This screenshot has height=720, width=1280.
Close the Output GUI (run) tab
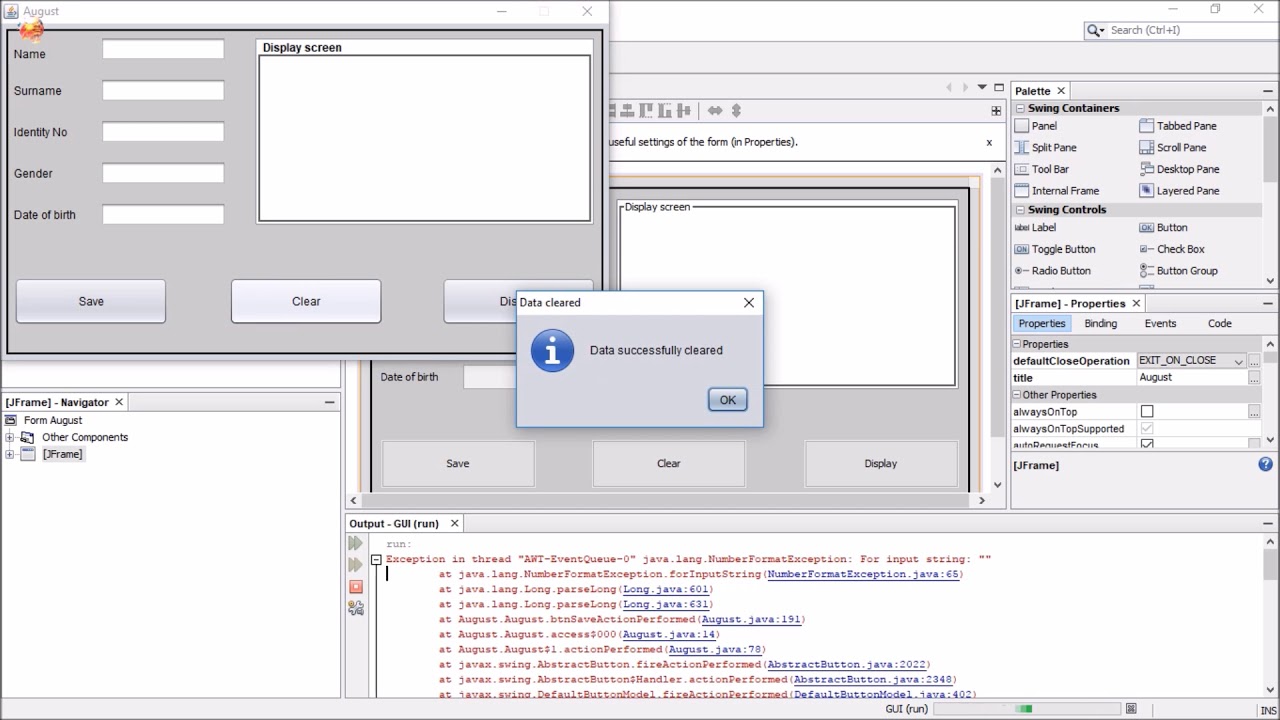pos(454,523)
